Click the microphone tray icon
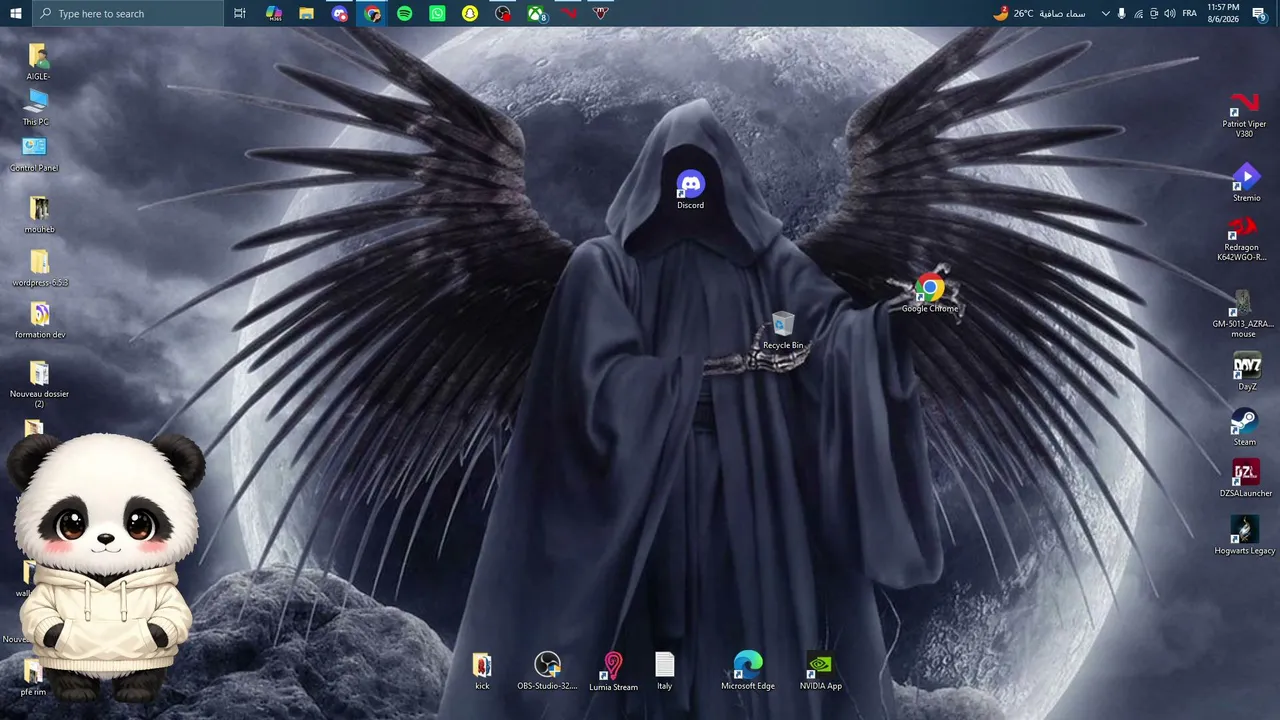 point(1121,13)
